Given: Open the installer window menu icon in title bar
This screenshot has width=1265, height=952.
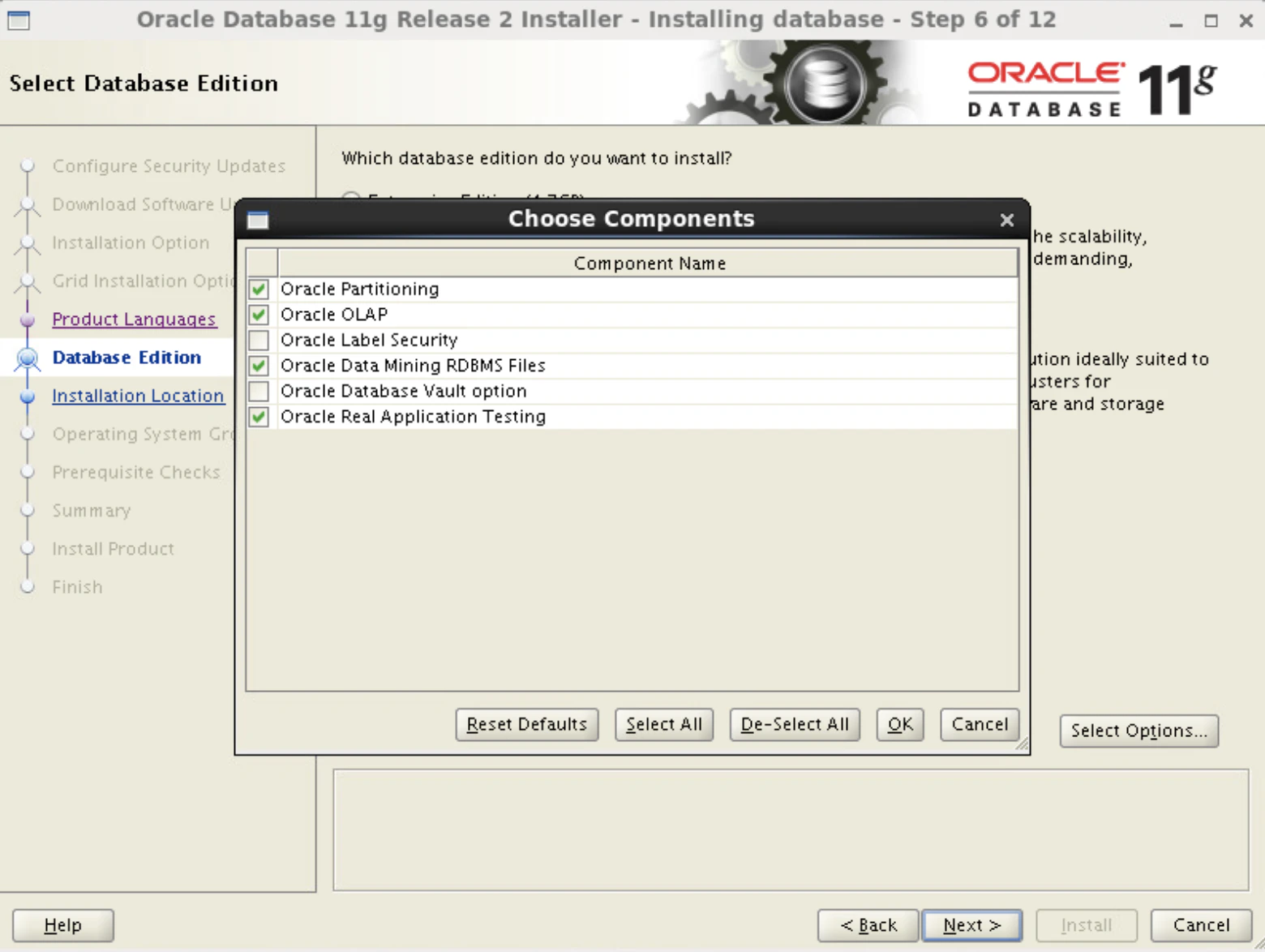Looking at the screenshot, I should click(19, 20).
